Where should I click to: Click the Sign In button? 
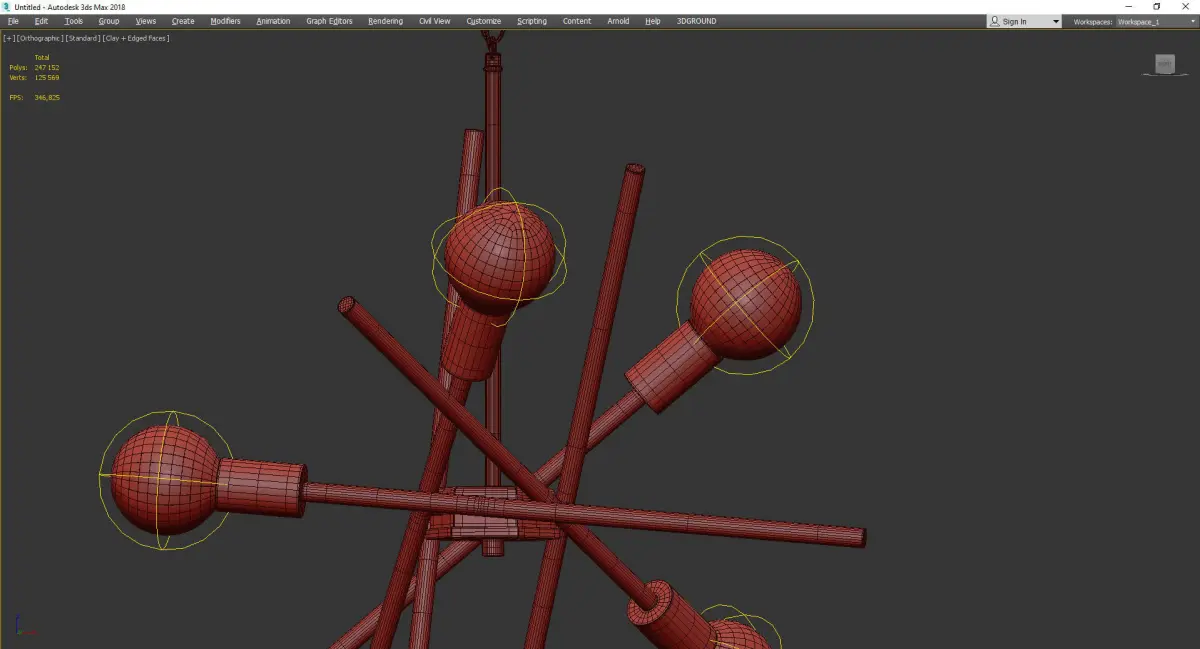1015,21
